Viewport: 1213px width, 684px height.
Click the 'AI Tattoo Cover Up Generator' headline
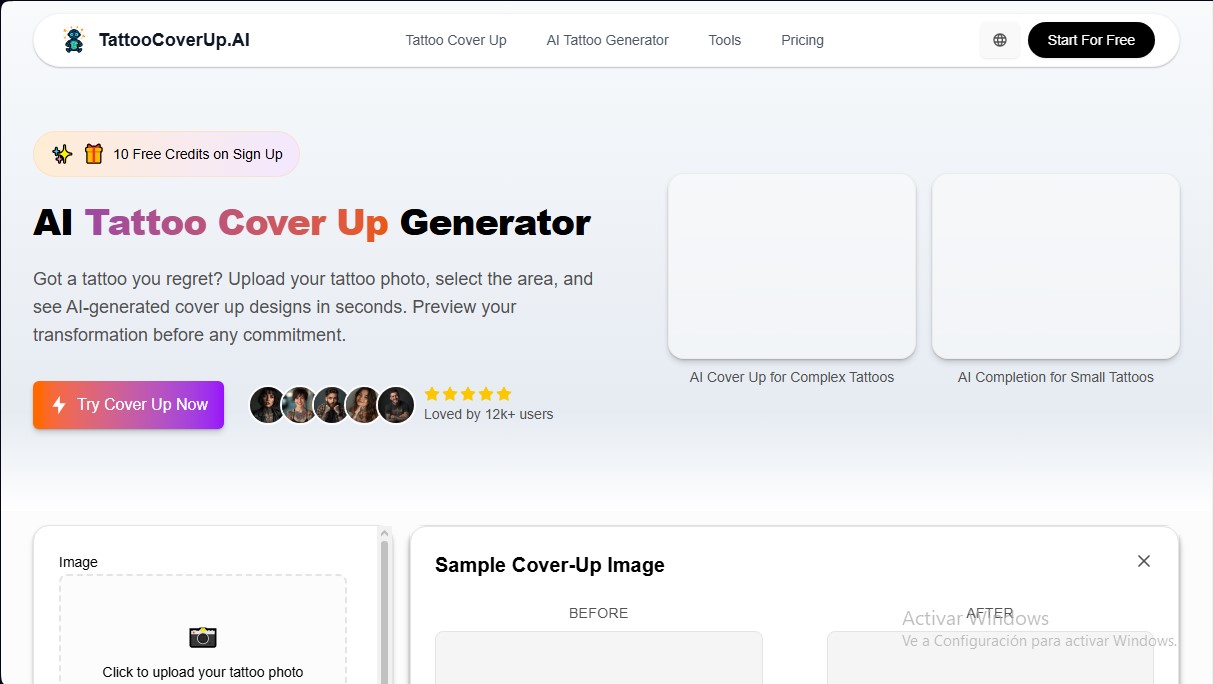click(x=312, y=222)
